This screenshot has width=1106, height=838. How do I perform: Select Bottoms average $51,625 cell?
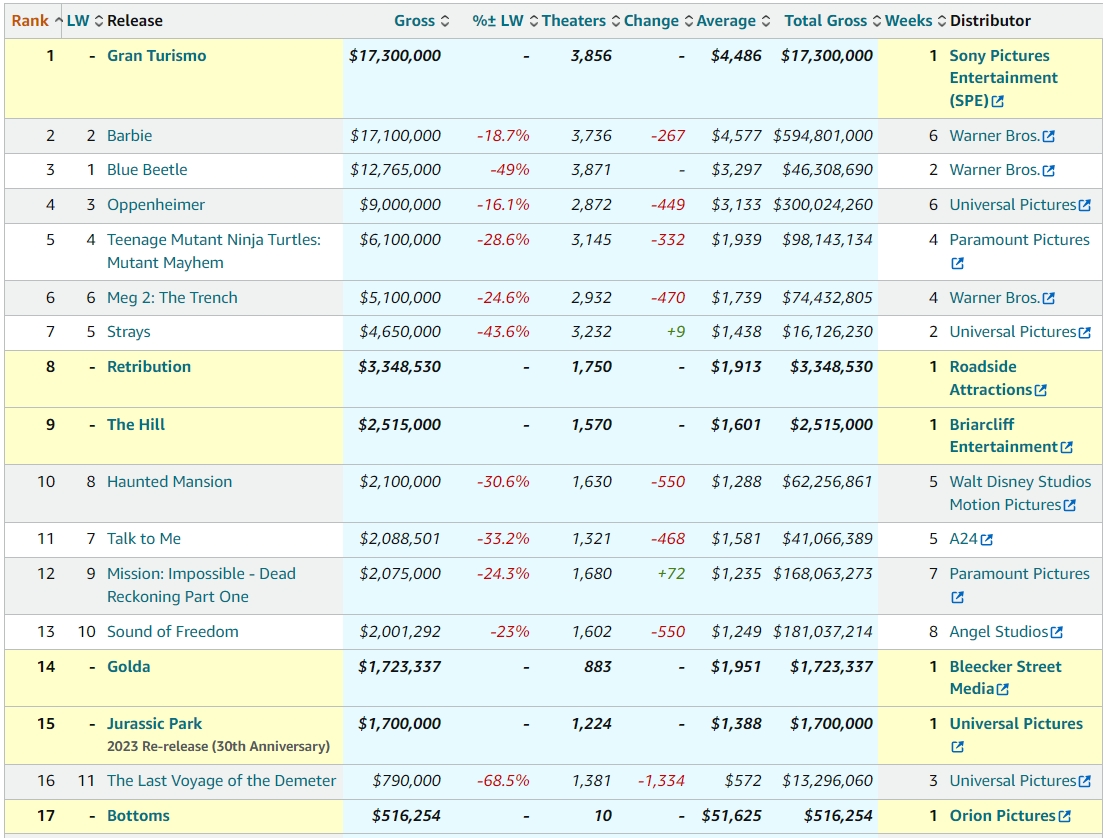click(731, 816)
